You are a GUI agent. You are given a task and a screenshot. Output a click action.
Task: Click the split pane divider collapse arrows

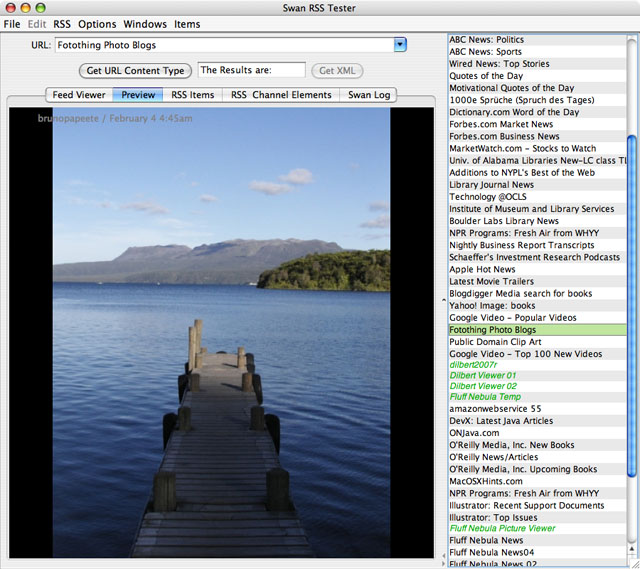(x=443, y=298)
